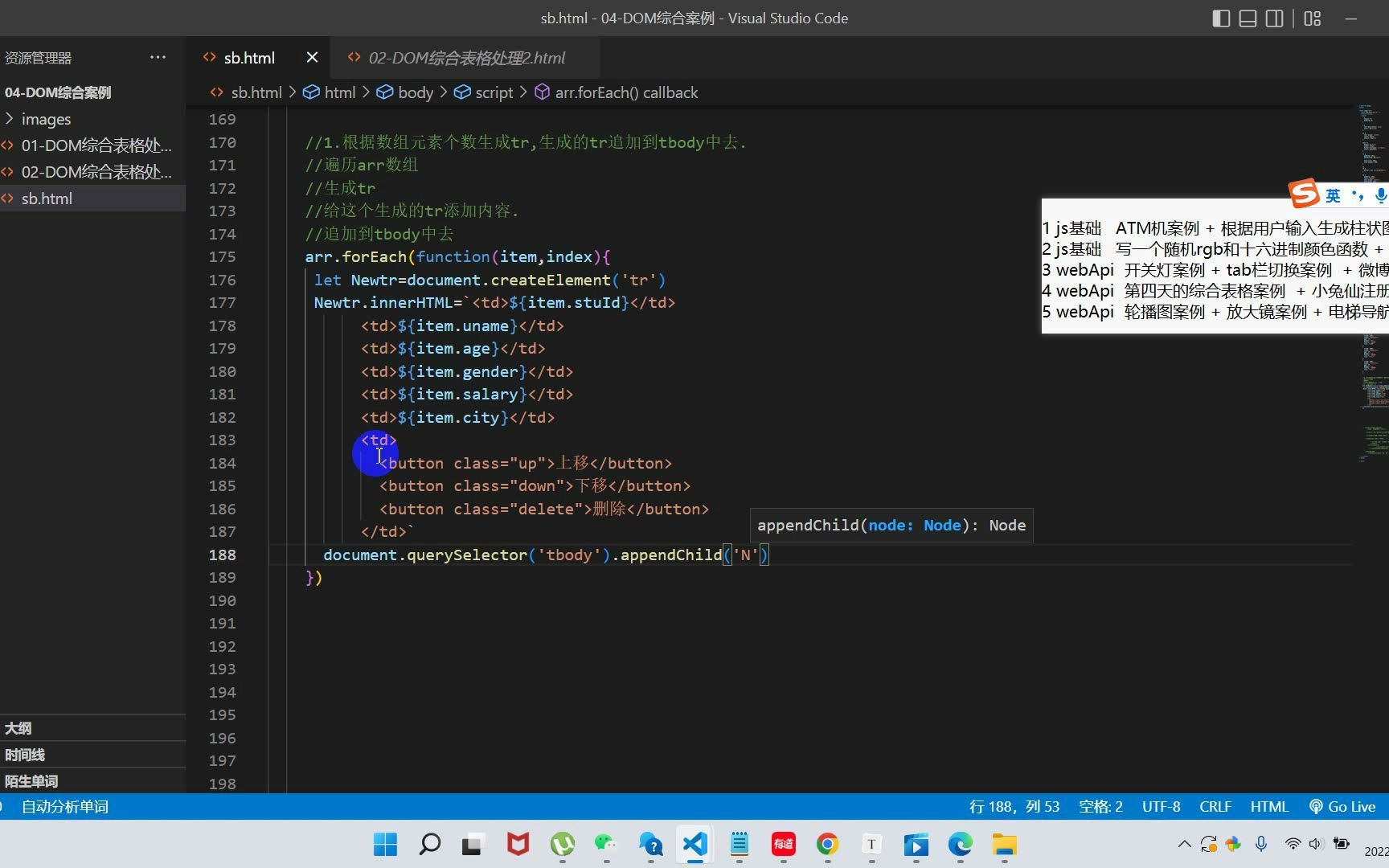The height and width of the screenshot is (868, 1389).
Task: Open Notepad app from taskbar
Action: (739, 845)
